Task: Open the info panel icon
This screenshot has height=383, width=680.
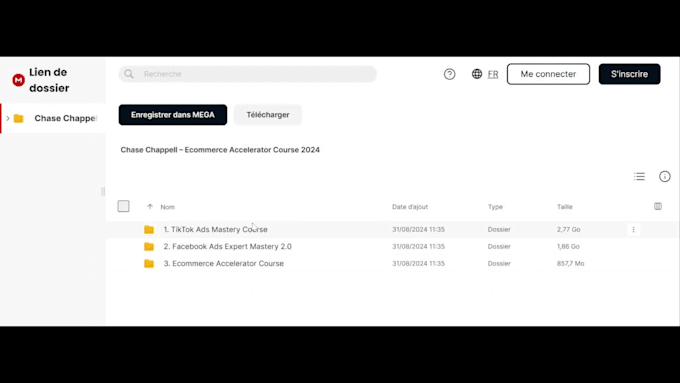Action: coord(664,177)
